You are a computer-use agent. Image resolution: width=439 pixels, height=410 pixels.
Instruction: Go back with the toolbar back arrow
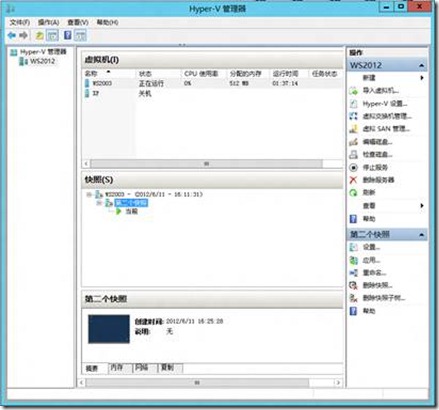(x=12, y=35)
